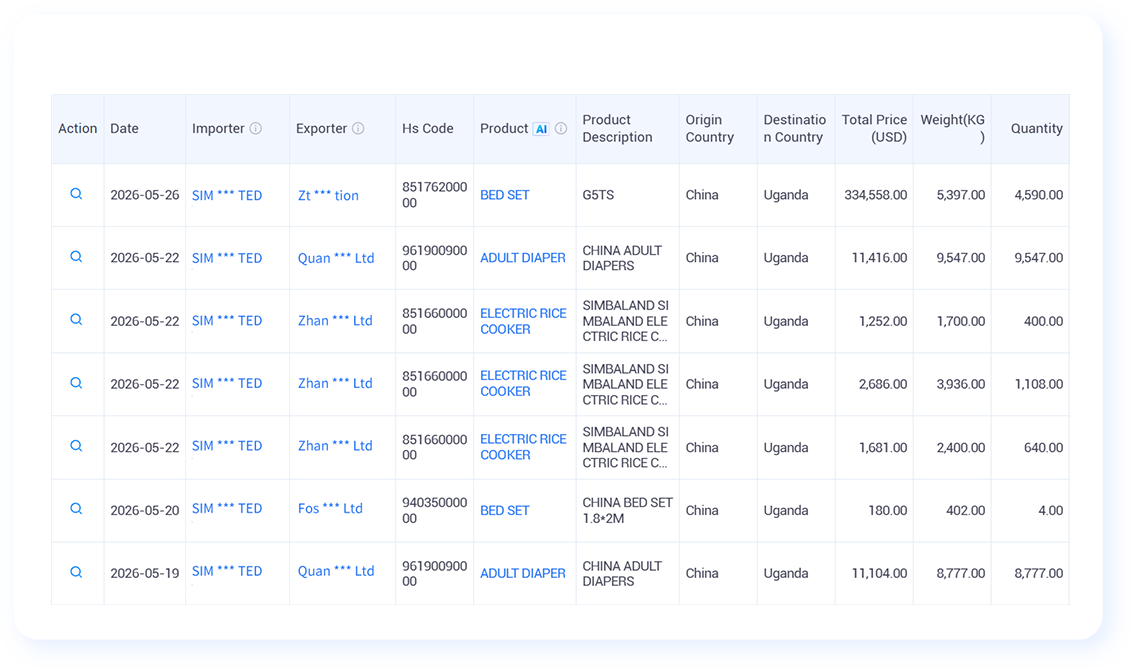
Task: Click the Quantity column header
Action: tap(1037, 128)
